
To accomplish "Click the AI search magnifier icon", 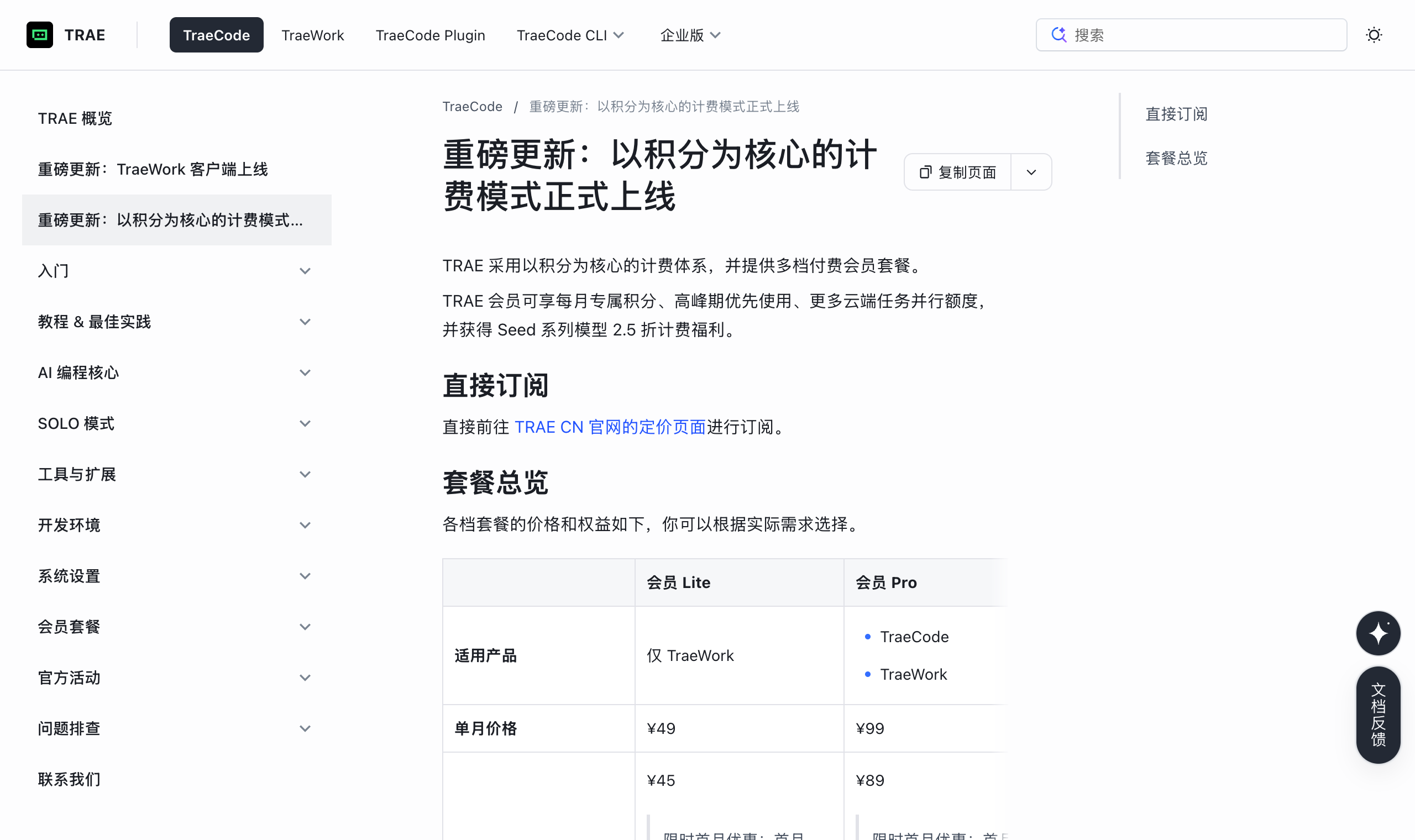I will pyautogui.click(x=1058, y=35).
